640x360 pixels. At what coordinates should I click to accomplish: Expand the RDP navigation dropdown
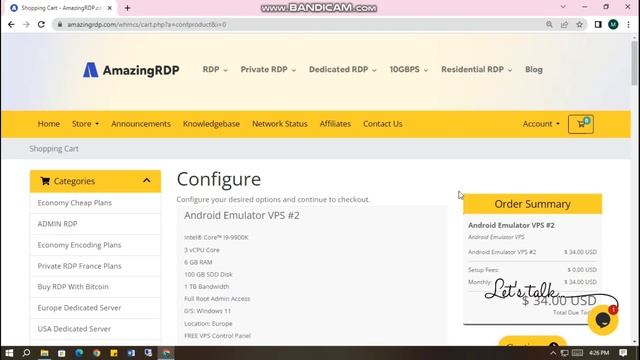coord(215,69)
